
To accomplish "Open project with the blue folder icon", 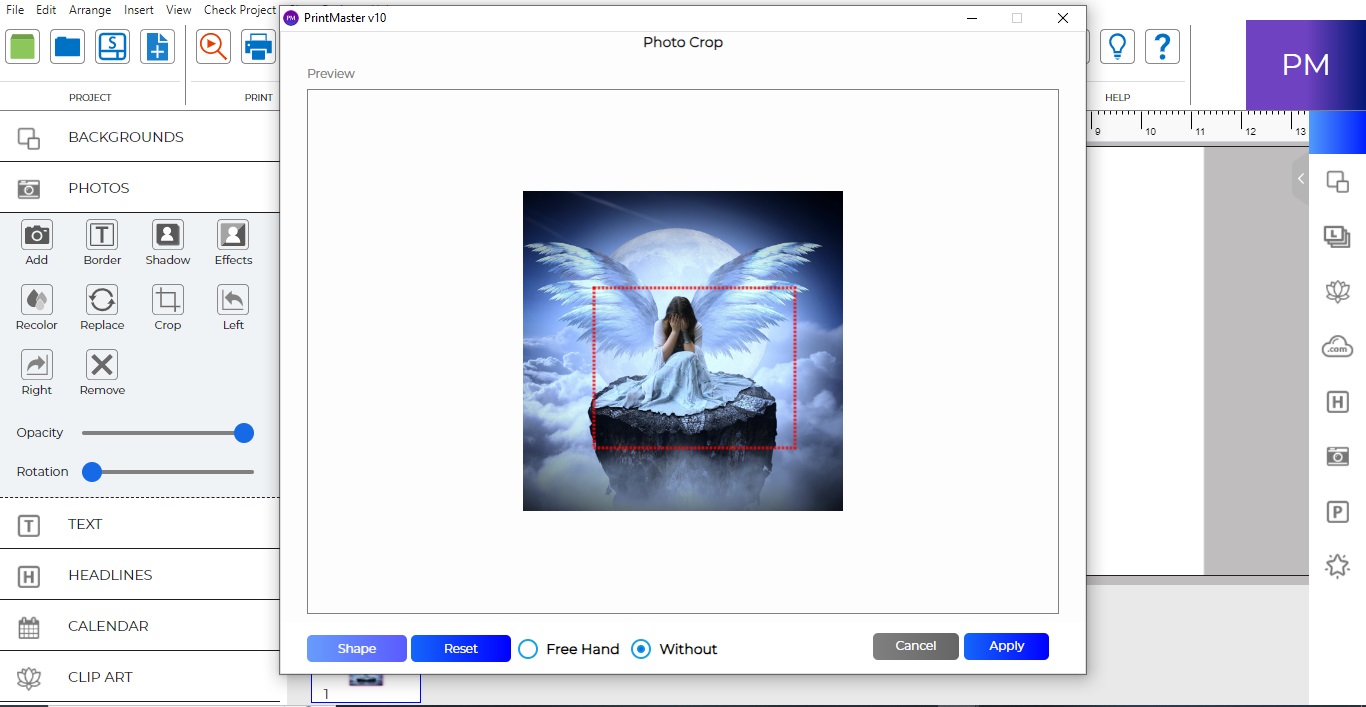I will (x=68, y=46).
